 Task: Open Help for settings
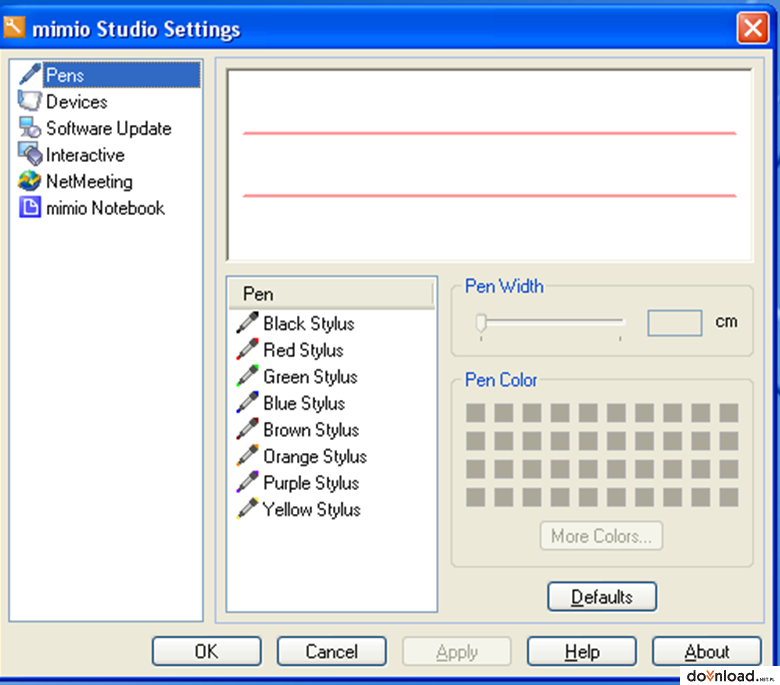pos(582,651)
